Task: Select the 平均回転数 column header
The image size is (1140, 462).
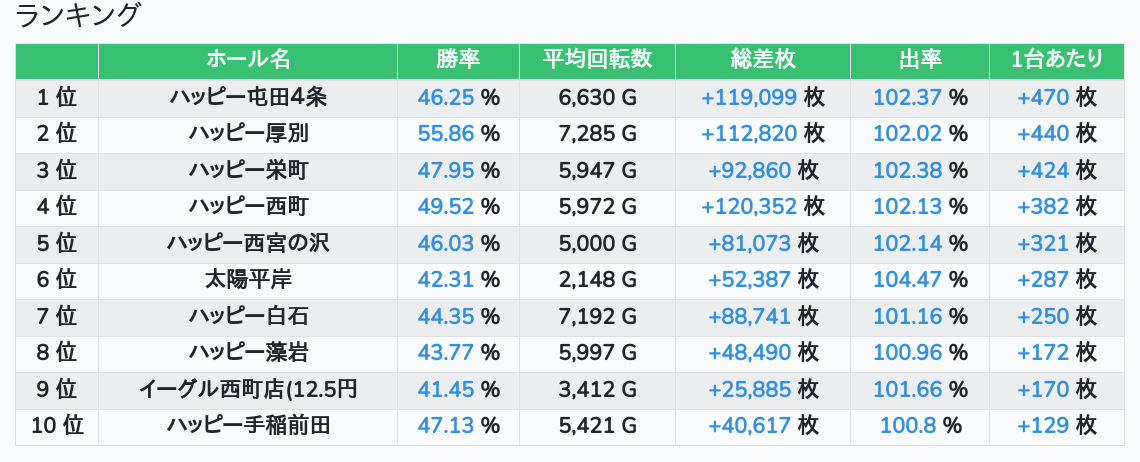Action: click(x=597, y=60)
